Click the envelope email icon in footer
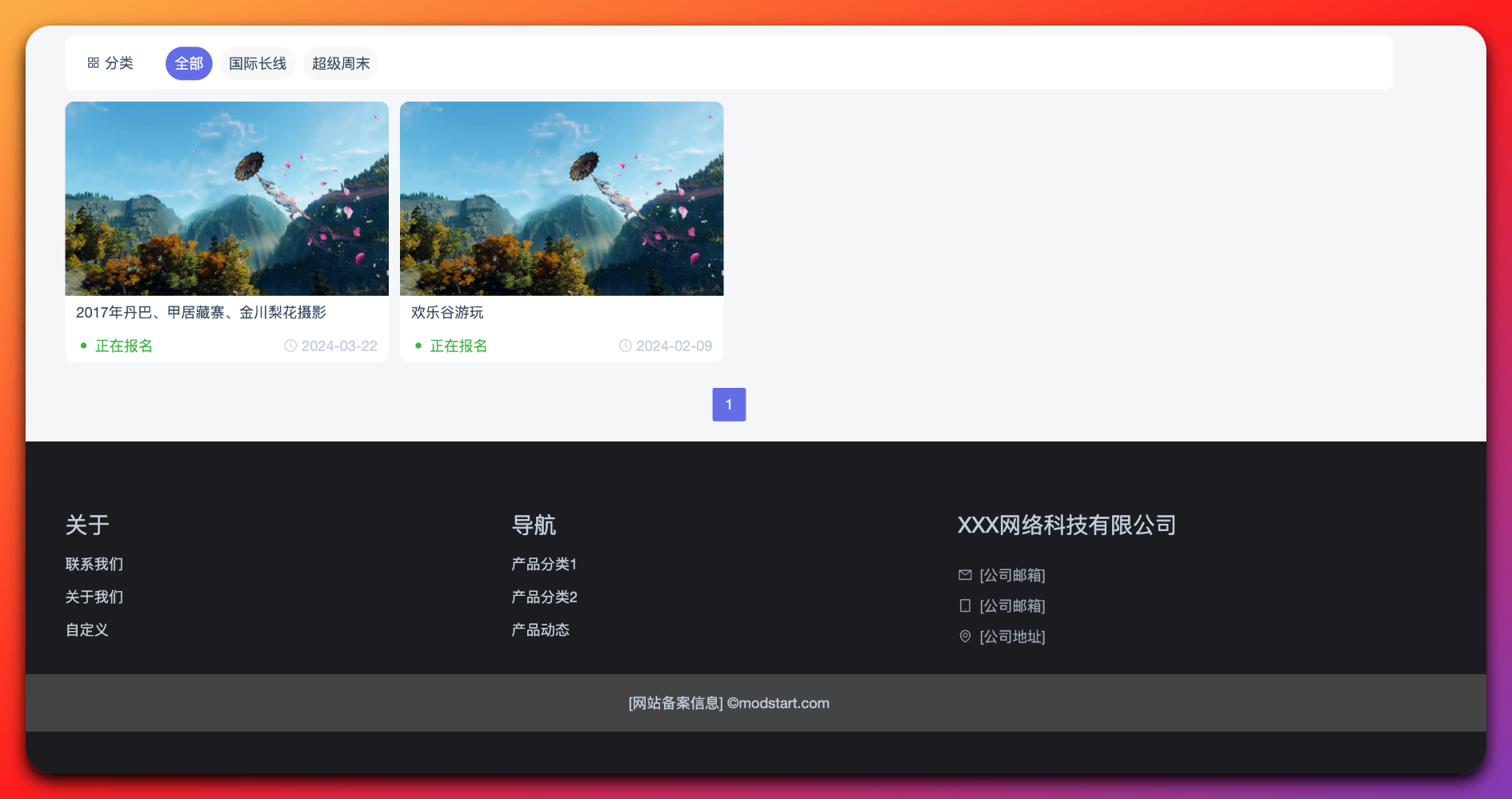Viewport: 1512px width, 799px height. point(965,575)
